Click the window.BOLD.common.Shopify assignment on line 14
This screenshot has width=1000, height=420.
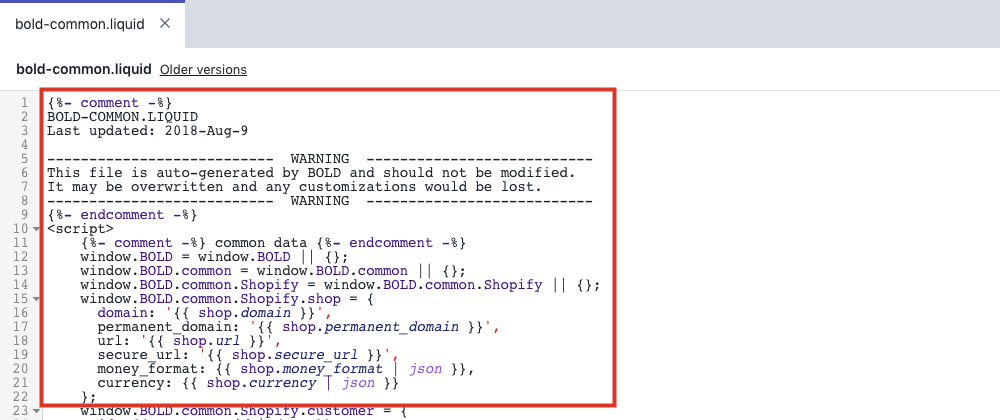341,285
